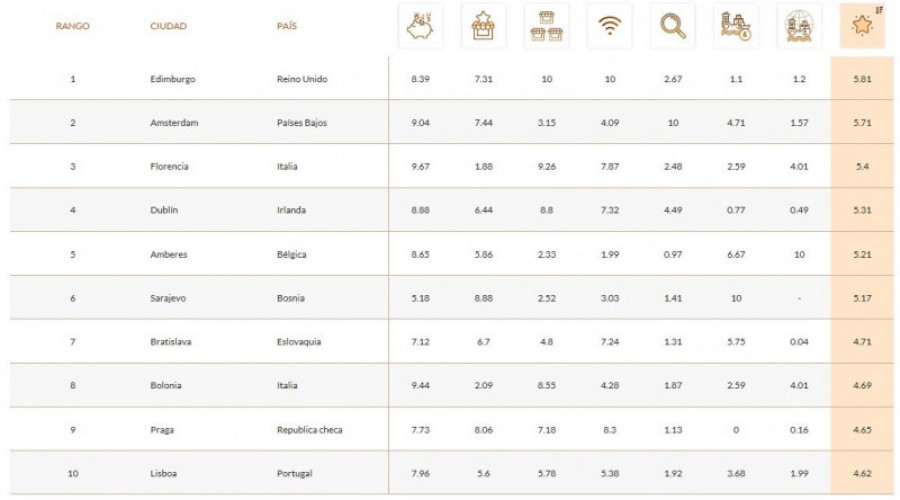Select the three market stalls column icon
900x500 pixels.
(546, 26)
